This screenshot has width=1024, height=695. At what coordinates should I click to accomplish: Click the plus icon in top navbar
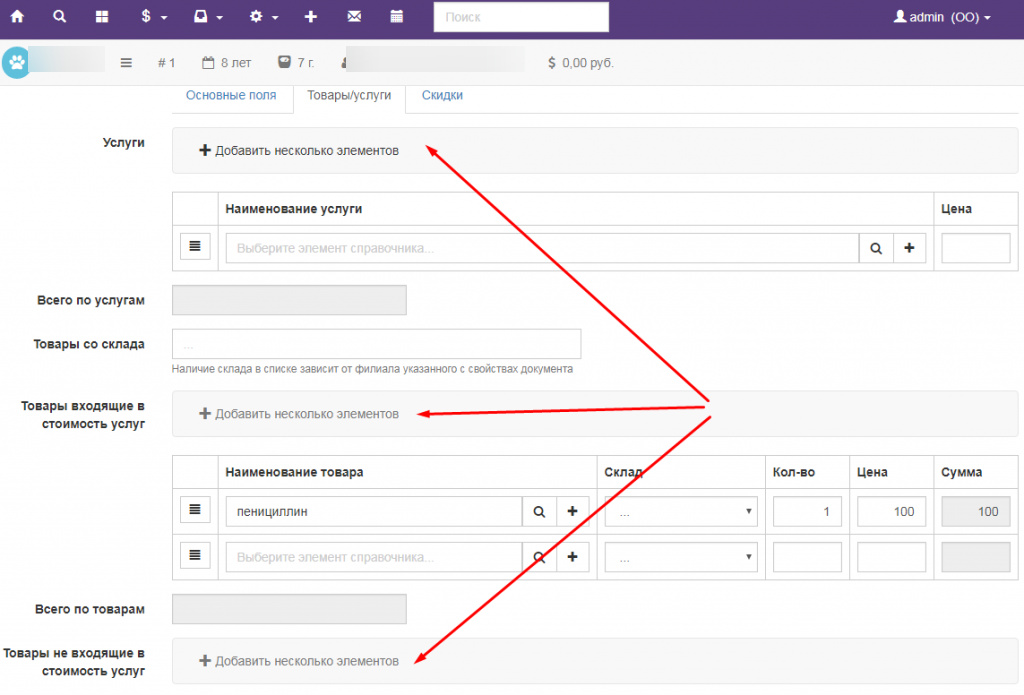[x=311, y=16]
